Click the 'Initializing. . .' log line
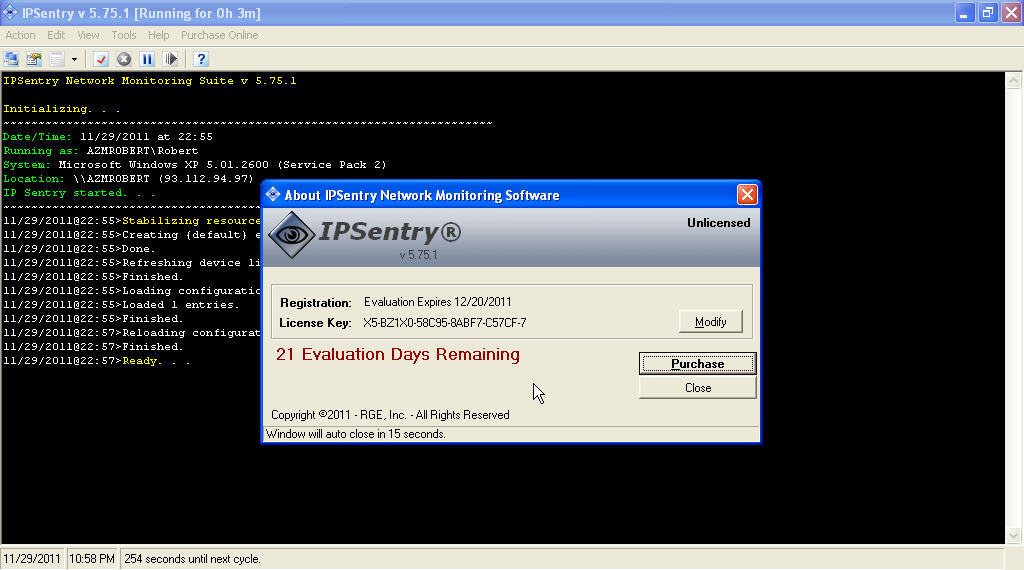 [x=62, y=108]
